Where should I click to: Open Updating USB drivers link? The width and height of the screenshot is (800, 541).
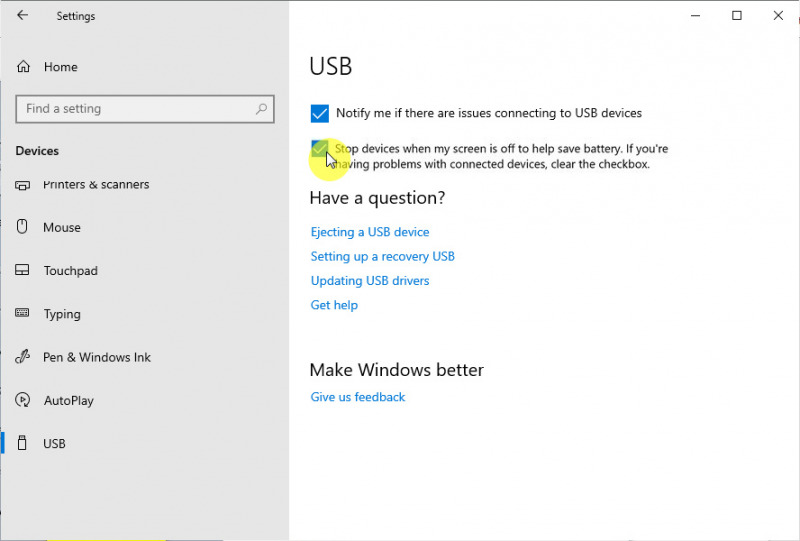tap(370, 281)
